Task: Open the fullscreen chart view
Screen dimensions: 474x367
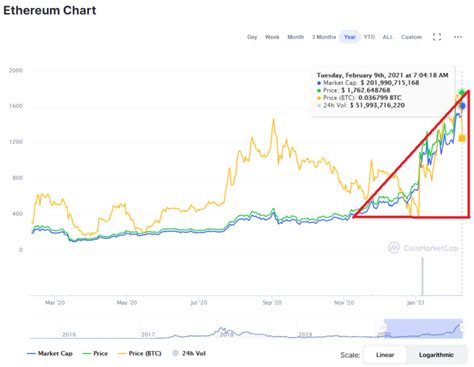Action: [437, 37]
